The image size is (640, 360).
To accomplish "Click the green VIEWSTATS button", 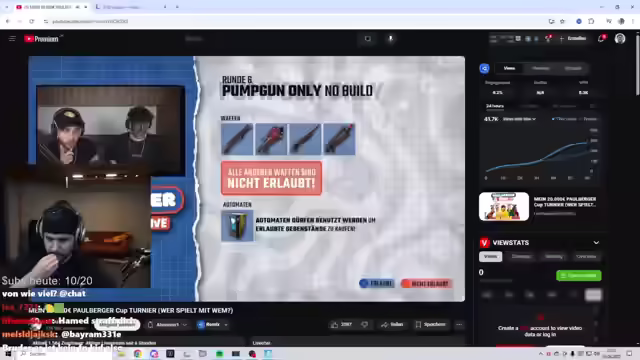I will point(578,276).
